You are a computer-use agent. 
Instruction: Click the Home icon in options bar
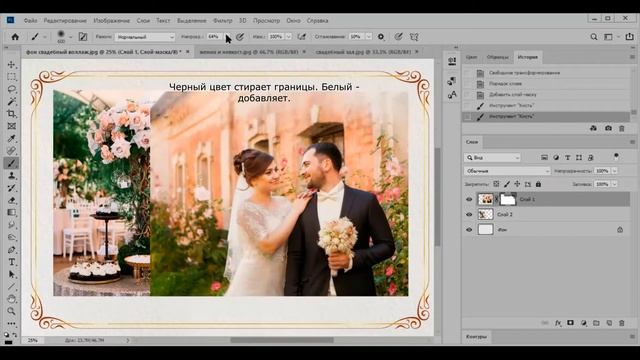pyautogui.click(x=15, y=37)
